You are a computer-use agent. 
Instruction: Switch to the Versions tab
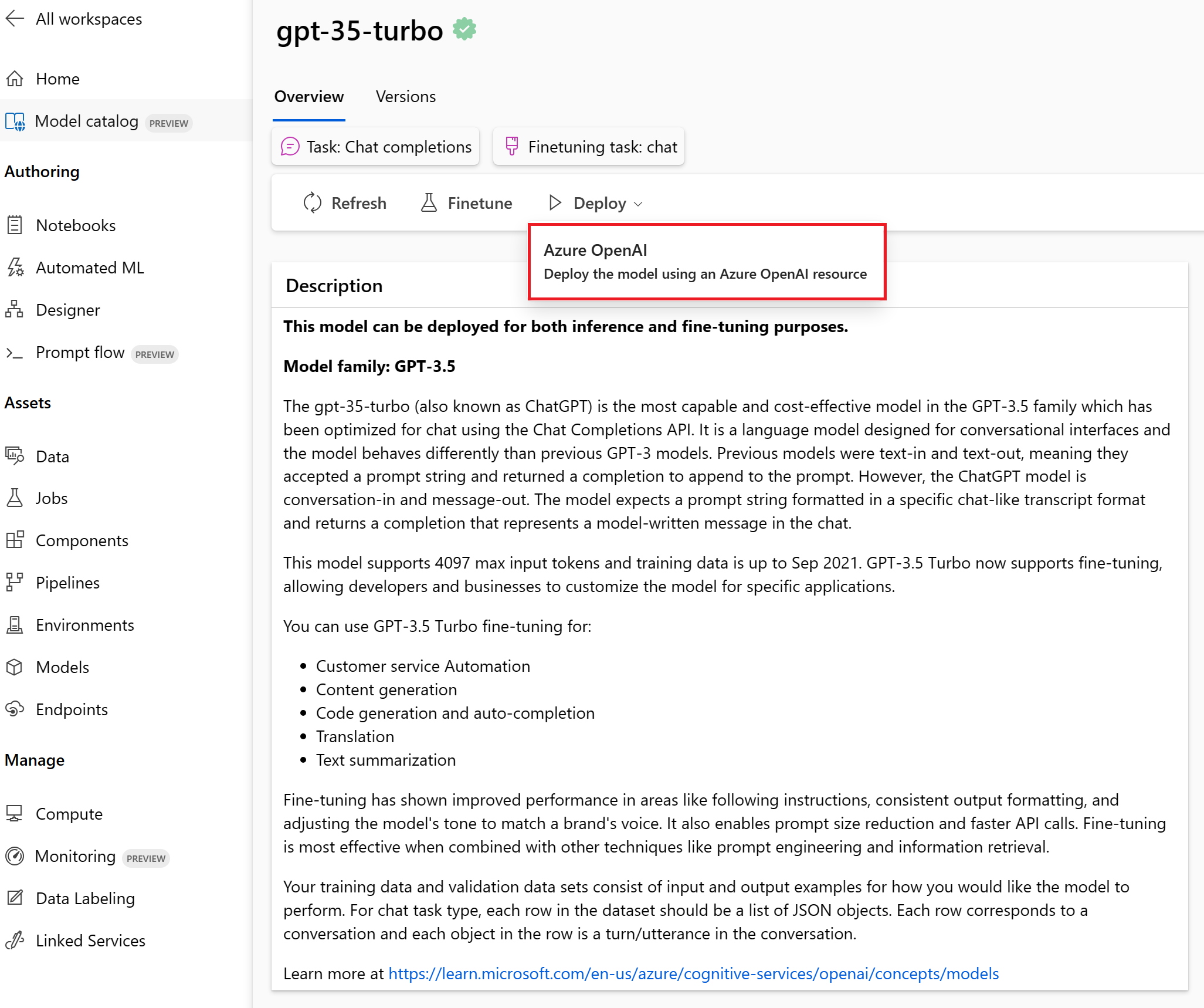point(406,96)
